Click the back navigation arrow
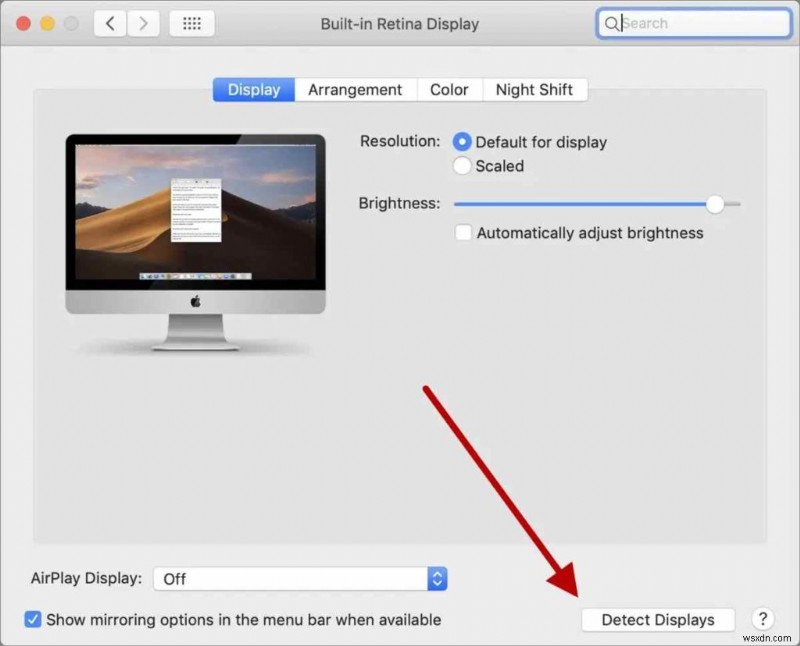This screenshot has height=646, width=800. [109, 22]
